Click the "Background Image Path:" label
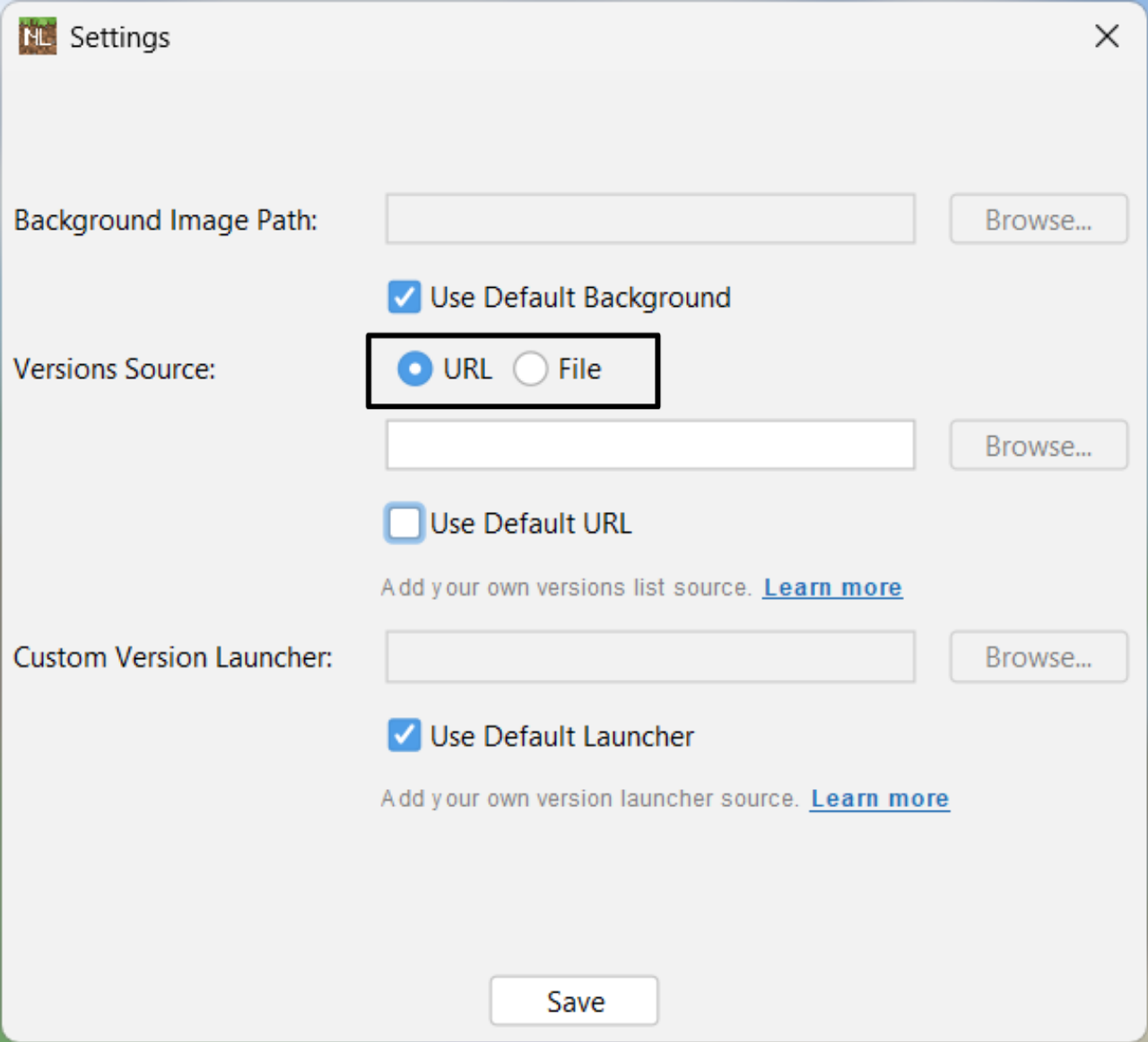 click(x=166, y=220)
